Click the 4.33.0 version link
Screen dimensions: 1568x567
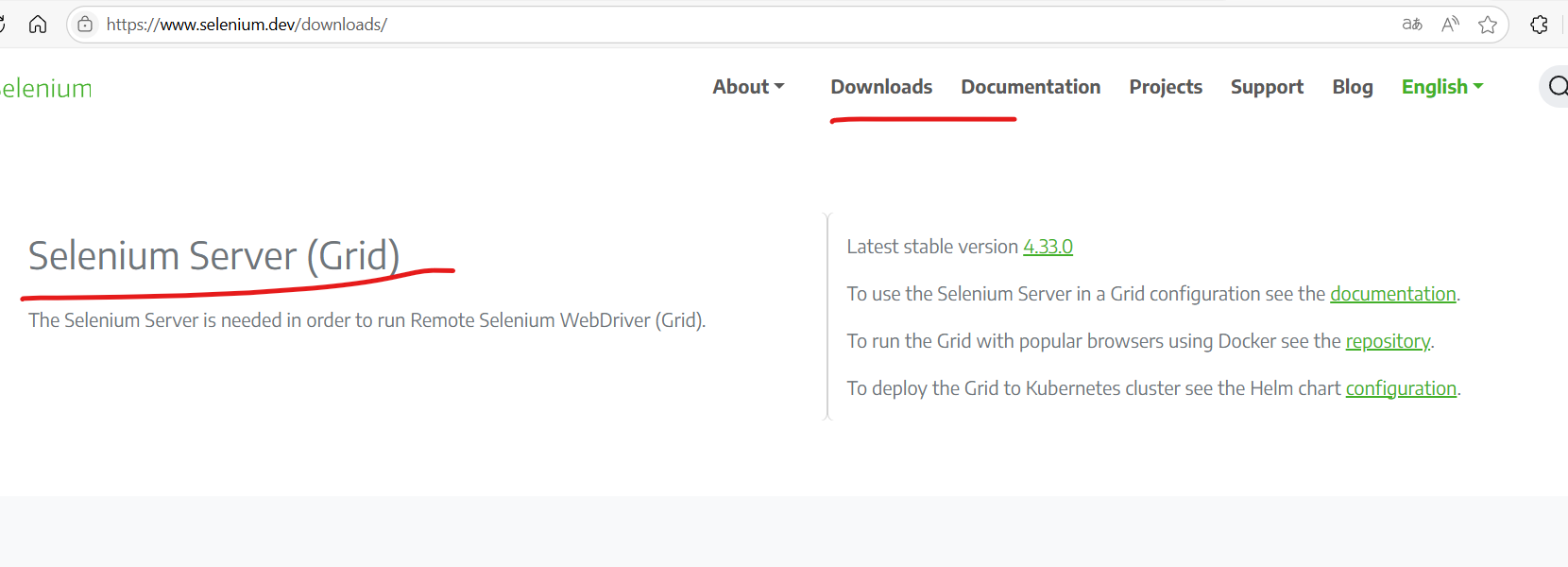point(1048,247)
